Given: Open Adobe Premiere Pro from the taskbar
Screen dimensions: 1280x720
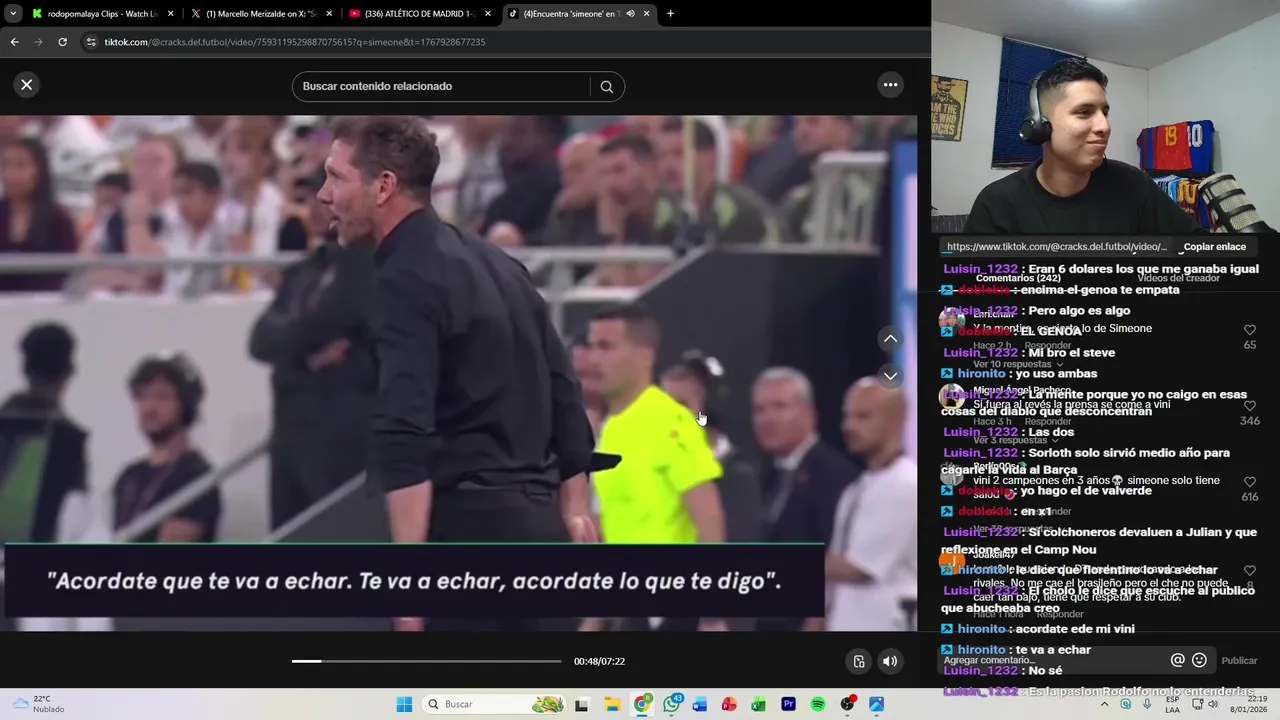Looking at the screenshot, I should tap(788, 704).
